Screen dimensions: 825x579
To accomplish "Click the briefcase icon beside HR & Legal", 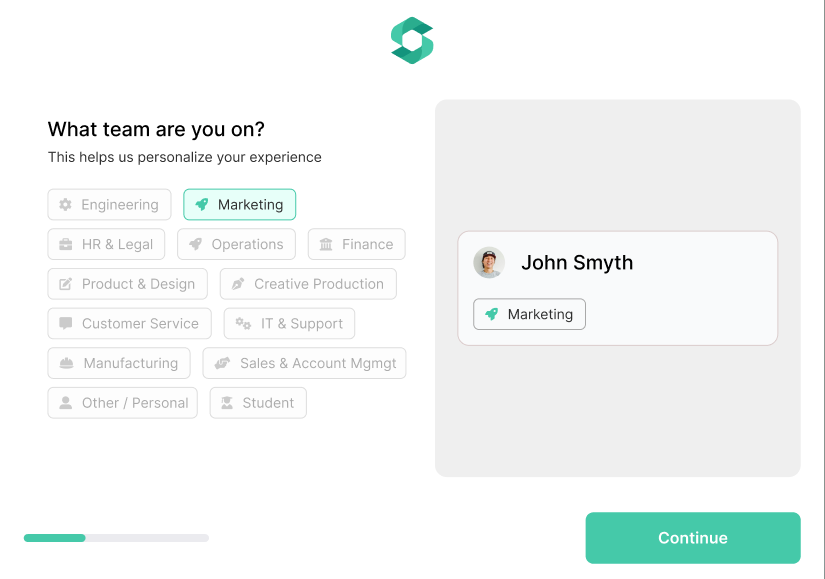I will pyautogui.click(x=66, y=244).
